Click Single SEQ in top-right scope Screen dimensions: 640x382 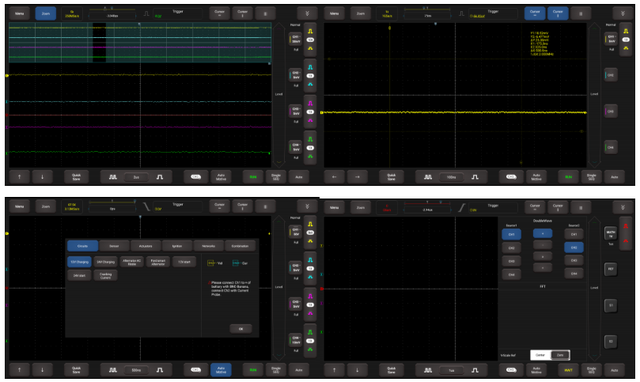[591, 177]
